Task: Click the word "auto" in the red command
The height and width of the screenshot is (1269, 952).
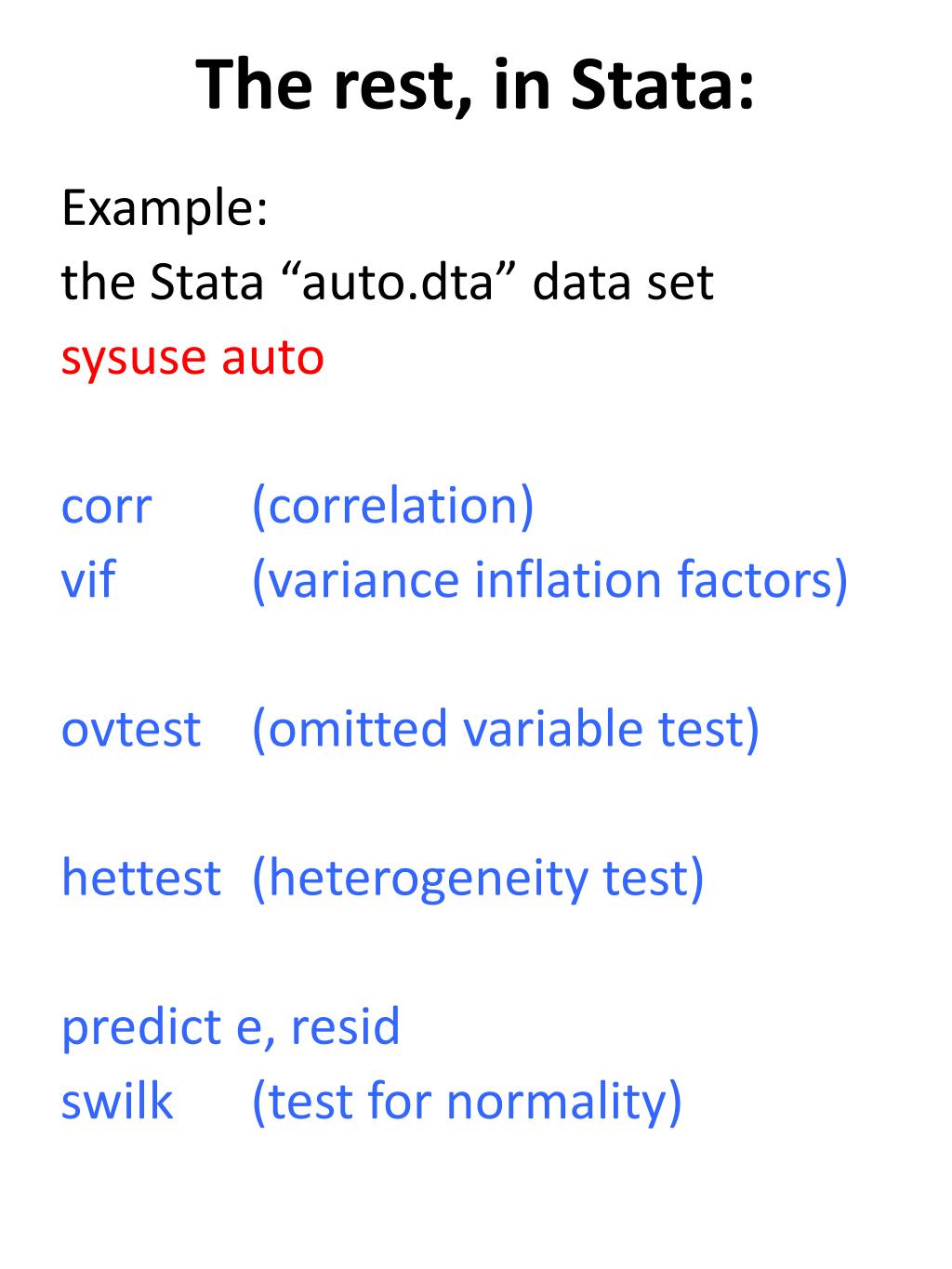Action: (272, 359)
